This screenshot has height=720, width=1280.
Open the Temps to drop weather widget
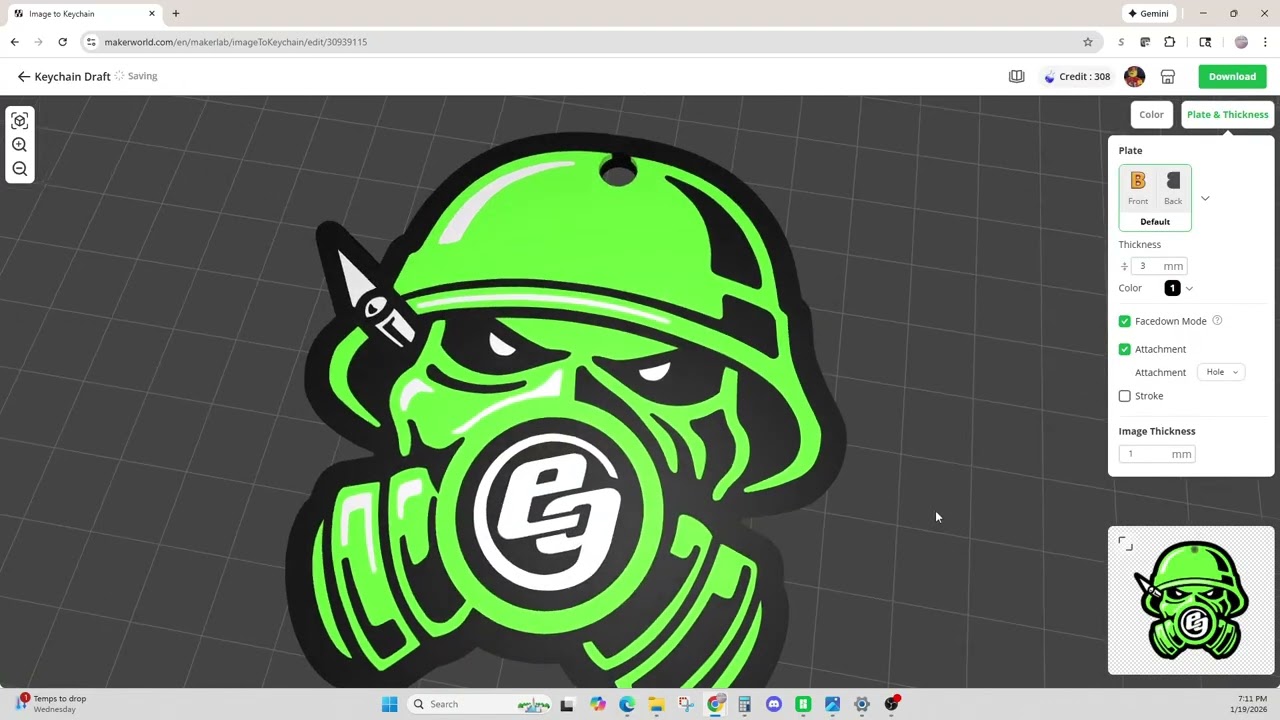pos(52,704)
